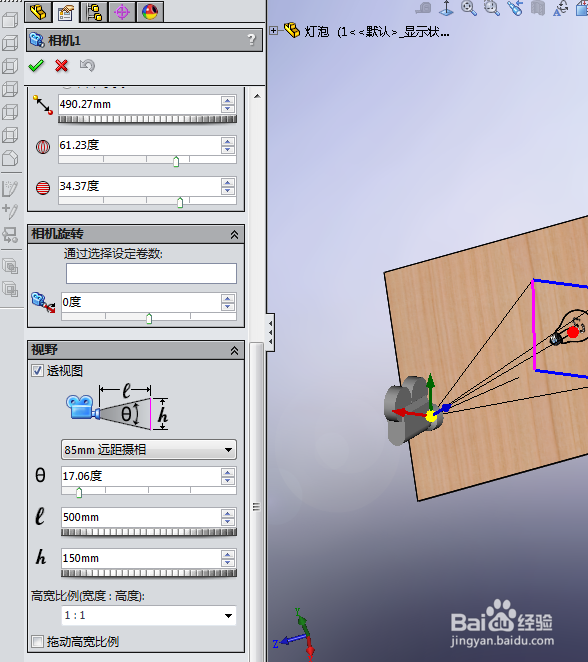
Task: Click the thumbwheel under the 500mm field
Action: coord(149,532)
